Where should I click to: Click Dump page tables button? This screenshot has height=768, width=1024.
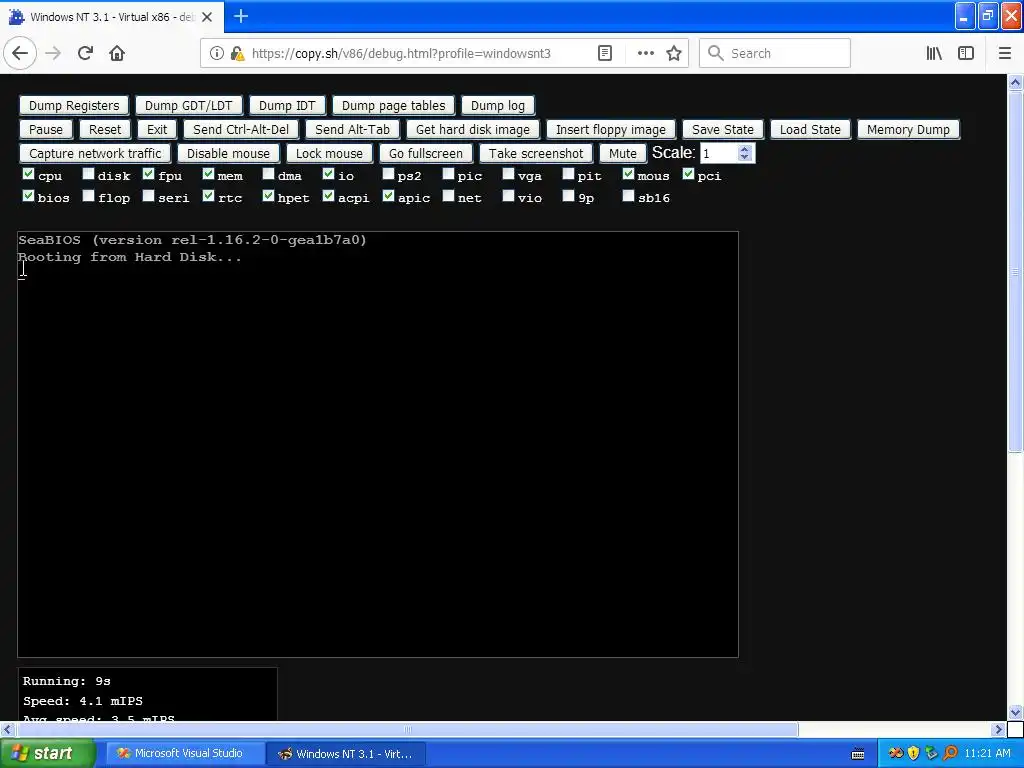tap(393, 106)
